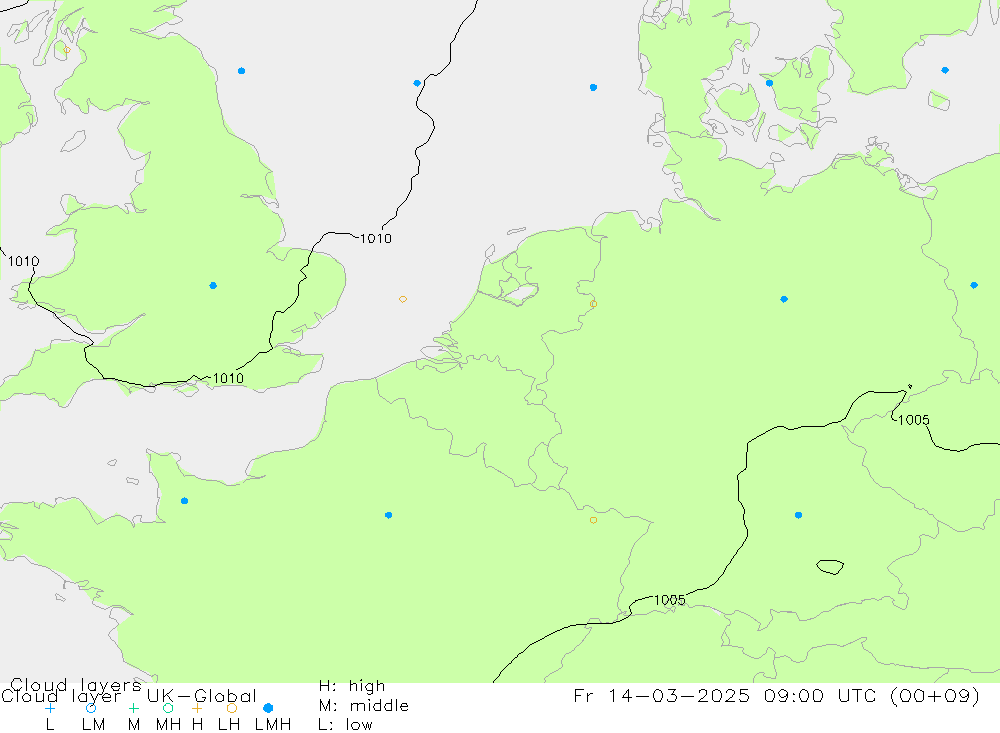Click the 'L: low' legend text
The image size is (1000, 733).
click(x=345, y=725)
